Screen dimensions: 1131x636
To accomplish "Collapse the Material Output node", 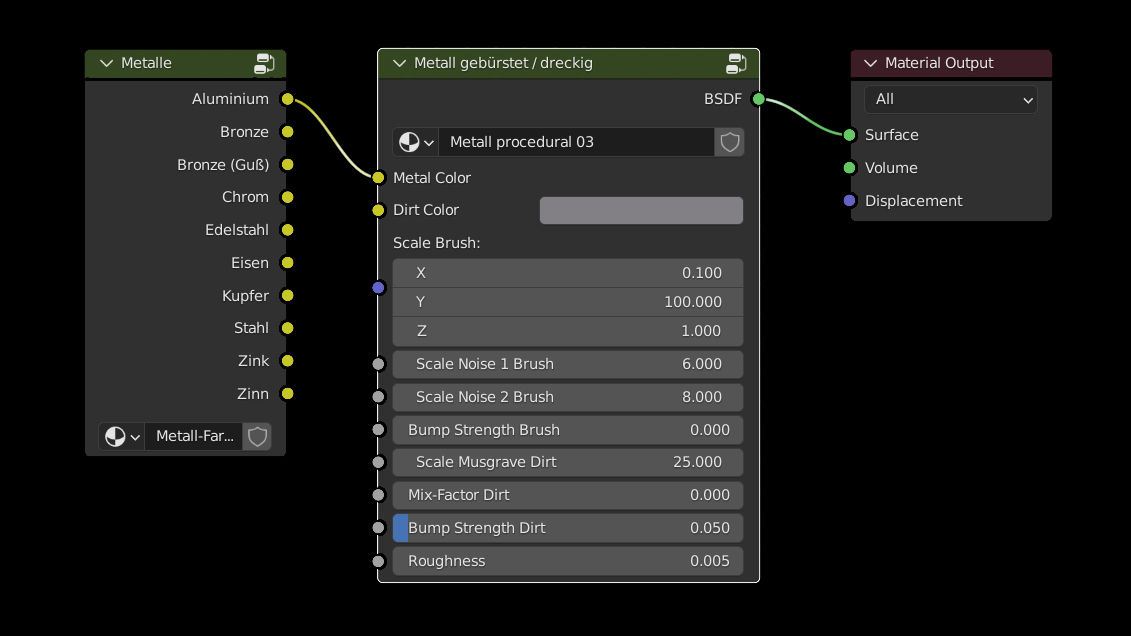I will pos(870,64).
